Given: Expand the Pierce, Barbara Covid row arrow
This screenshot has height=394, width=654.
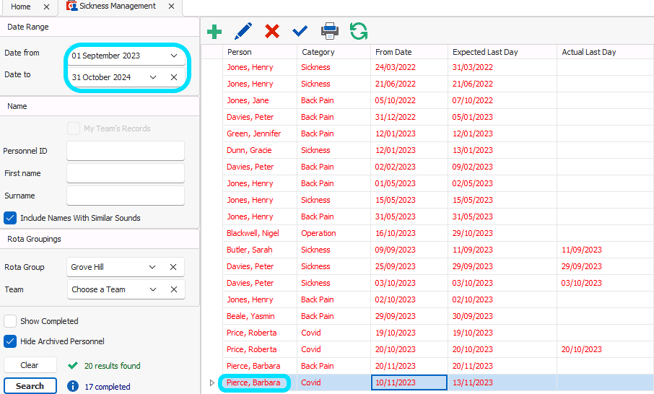Looking at the screenshot, I should pos(211,382).
